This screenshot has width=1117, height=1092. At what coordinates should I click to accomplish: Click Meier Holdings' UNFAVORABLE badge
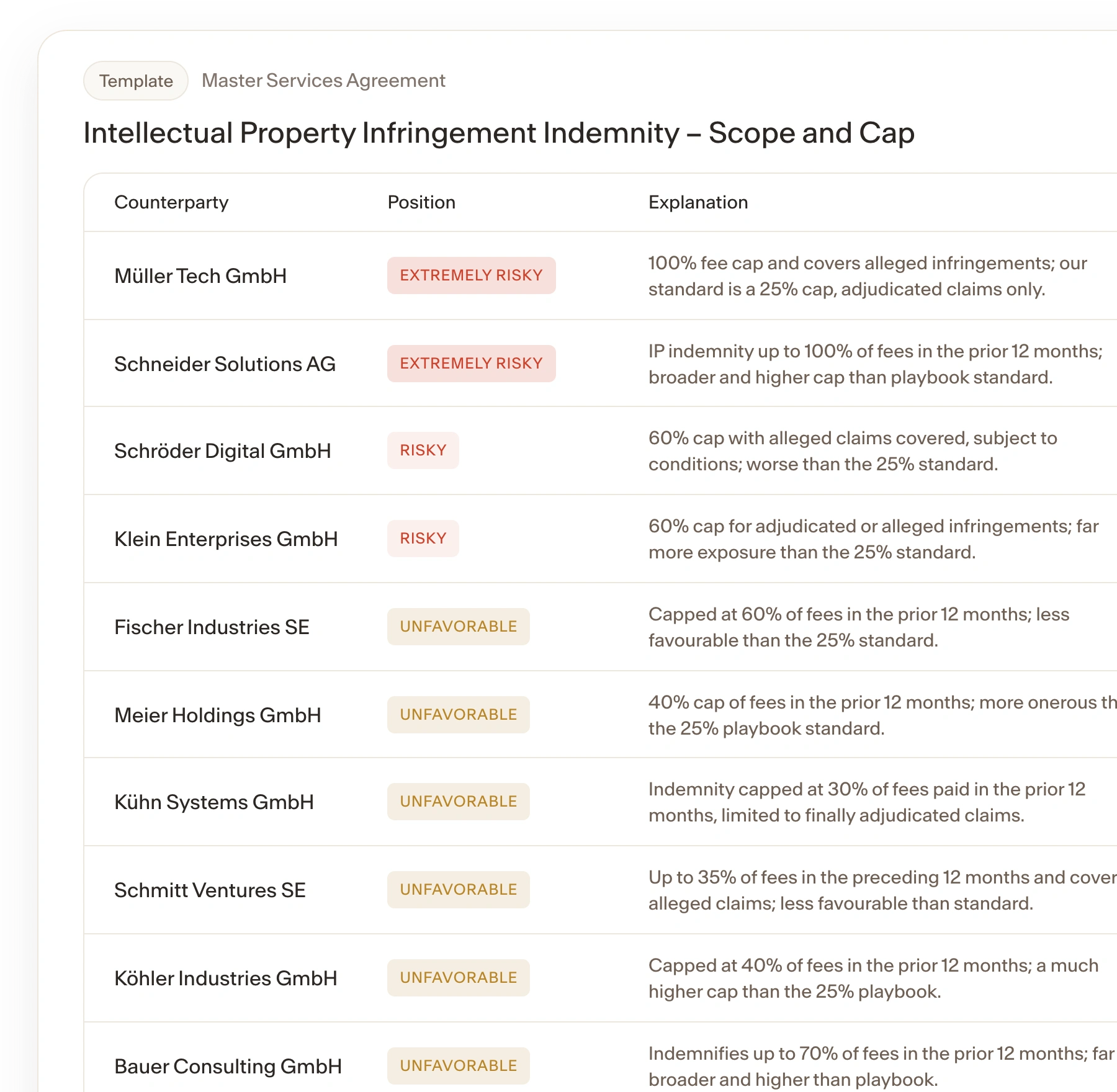click(459, 715)
